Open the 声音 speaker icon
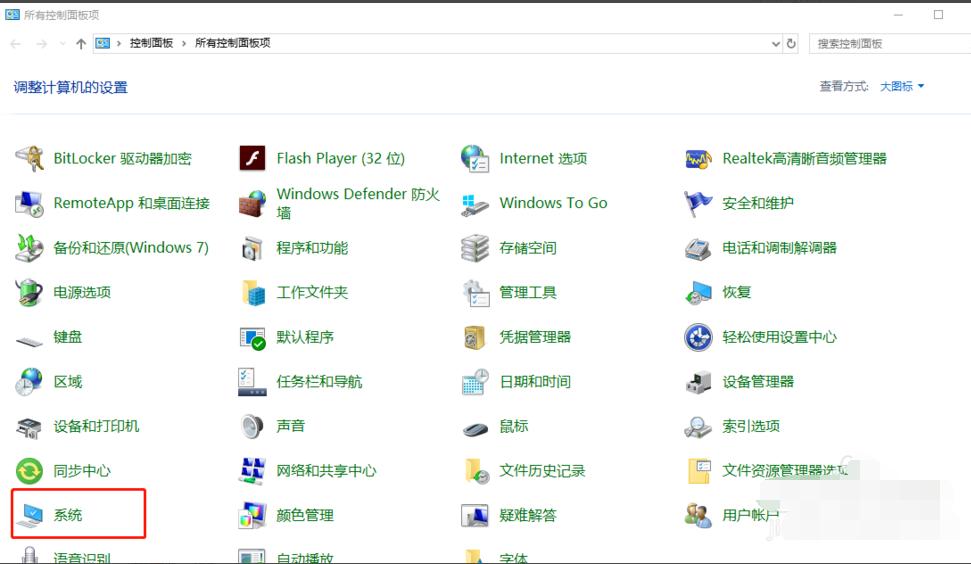 (252, 426)
